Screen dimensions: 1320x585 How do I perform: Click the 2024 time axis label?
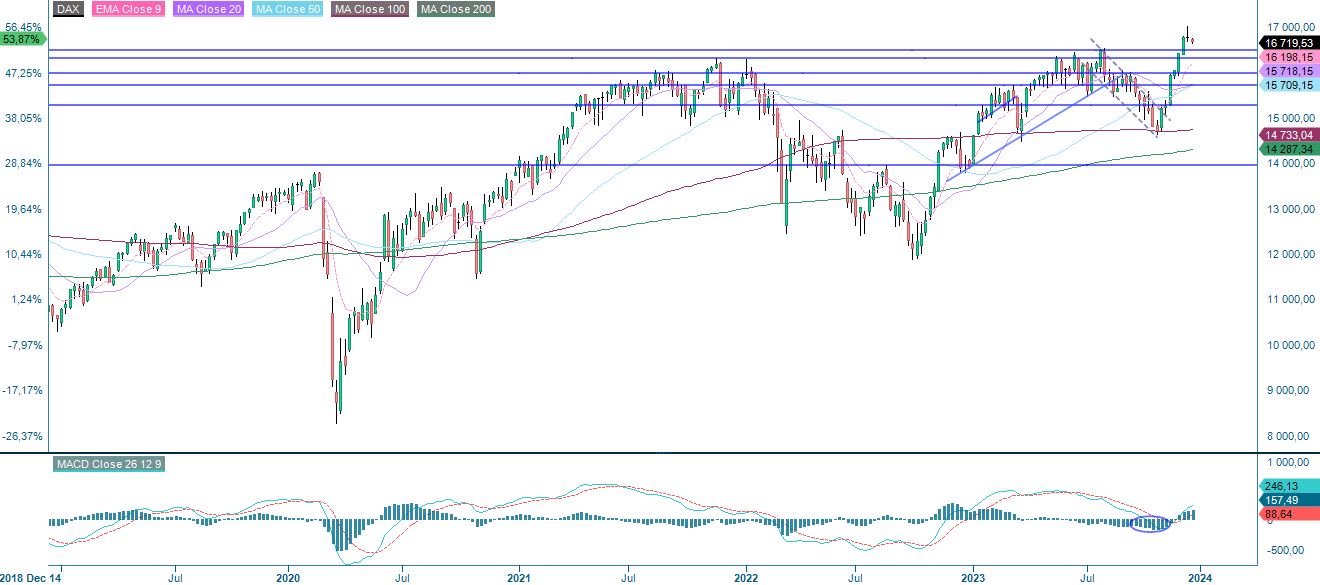pyautogui.click(x=1199, y=577)
